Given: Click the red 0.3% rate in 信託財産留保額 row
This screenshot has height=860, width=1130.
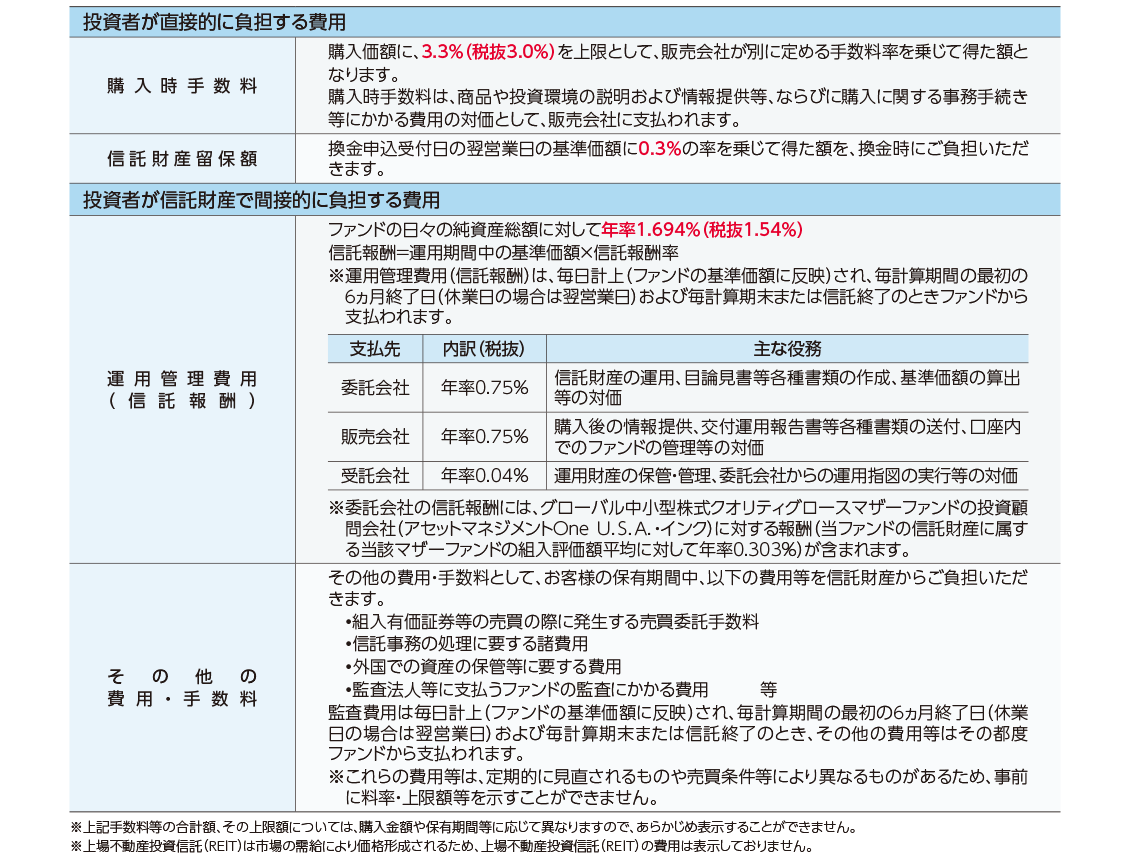Looking at the screenshot, I should click(659, 149).
